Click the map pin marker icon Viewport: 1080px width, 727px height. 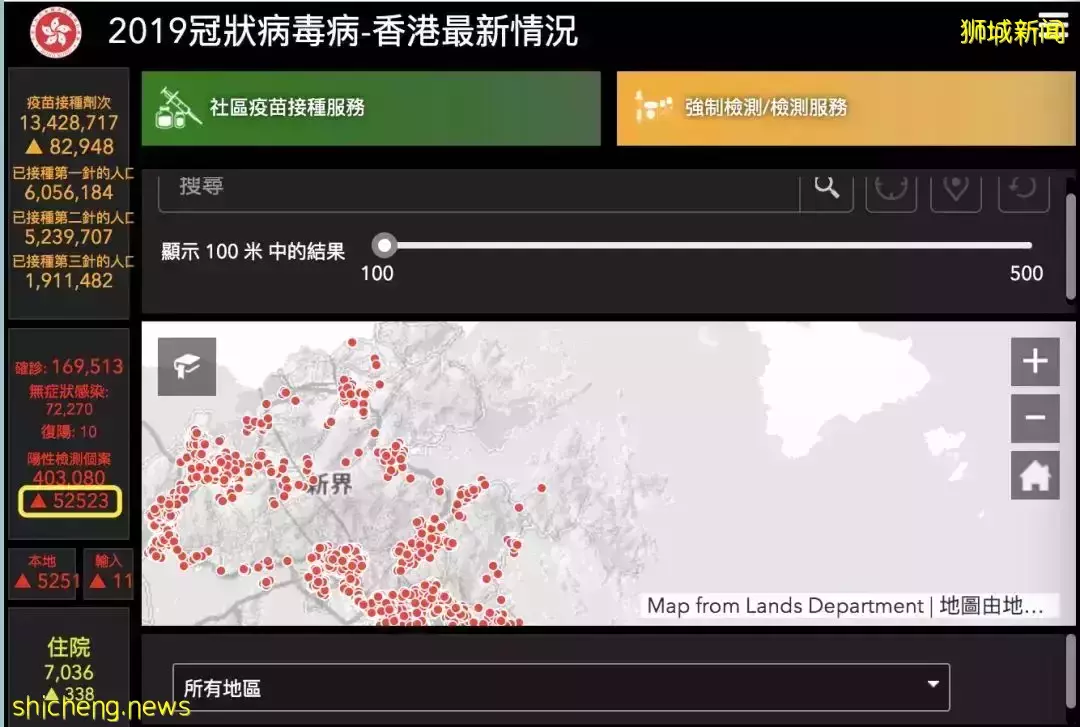[x=955, y=188]
